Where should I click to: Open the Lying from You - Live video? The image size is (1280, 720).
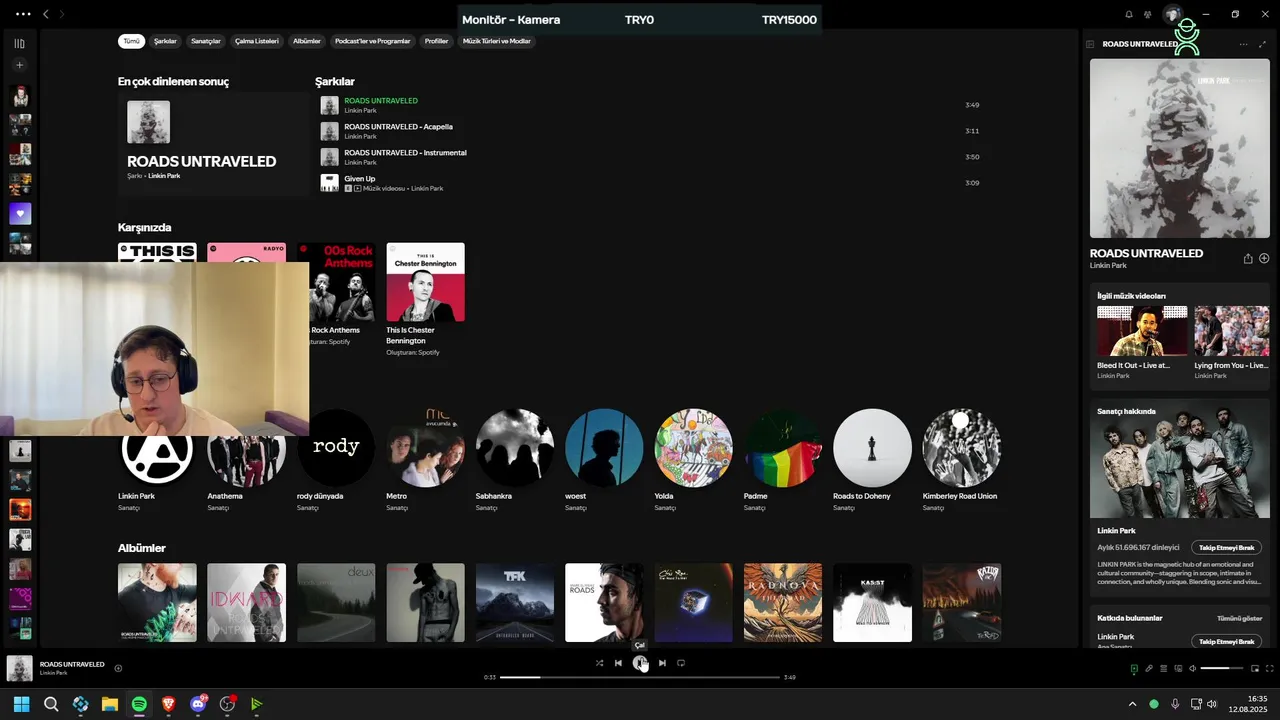tap(1231, 331)
